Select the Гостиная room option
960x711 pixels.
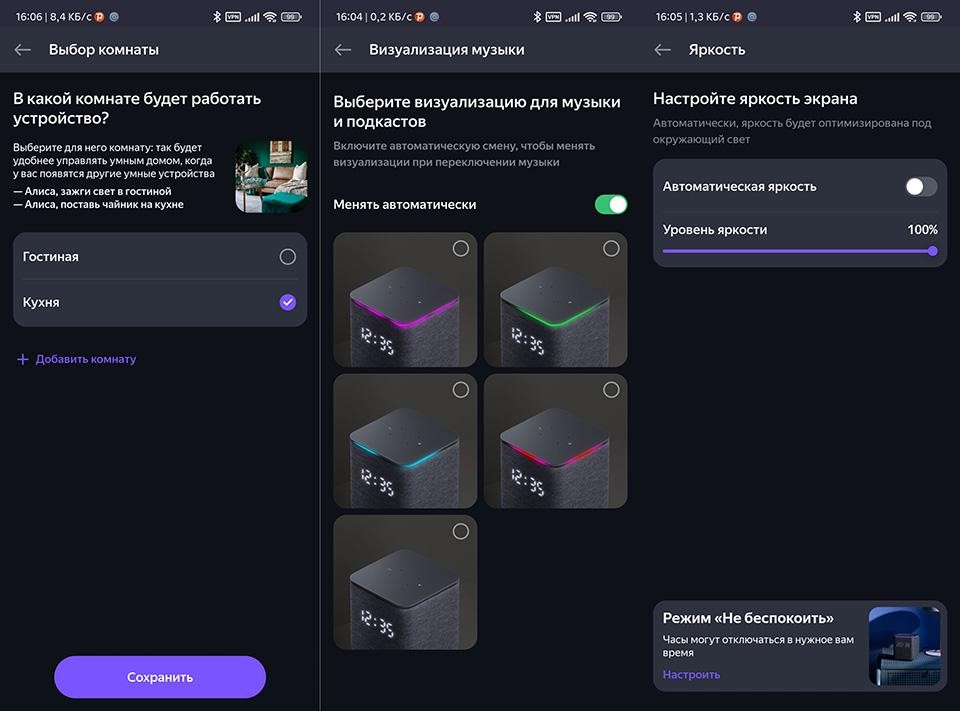[287, 257]
